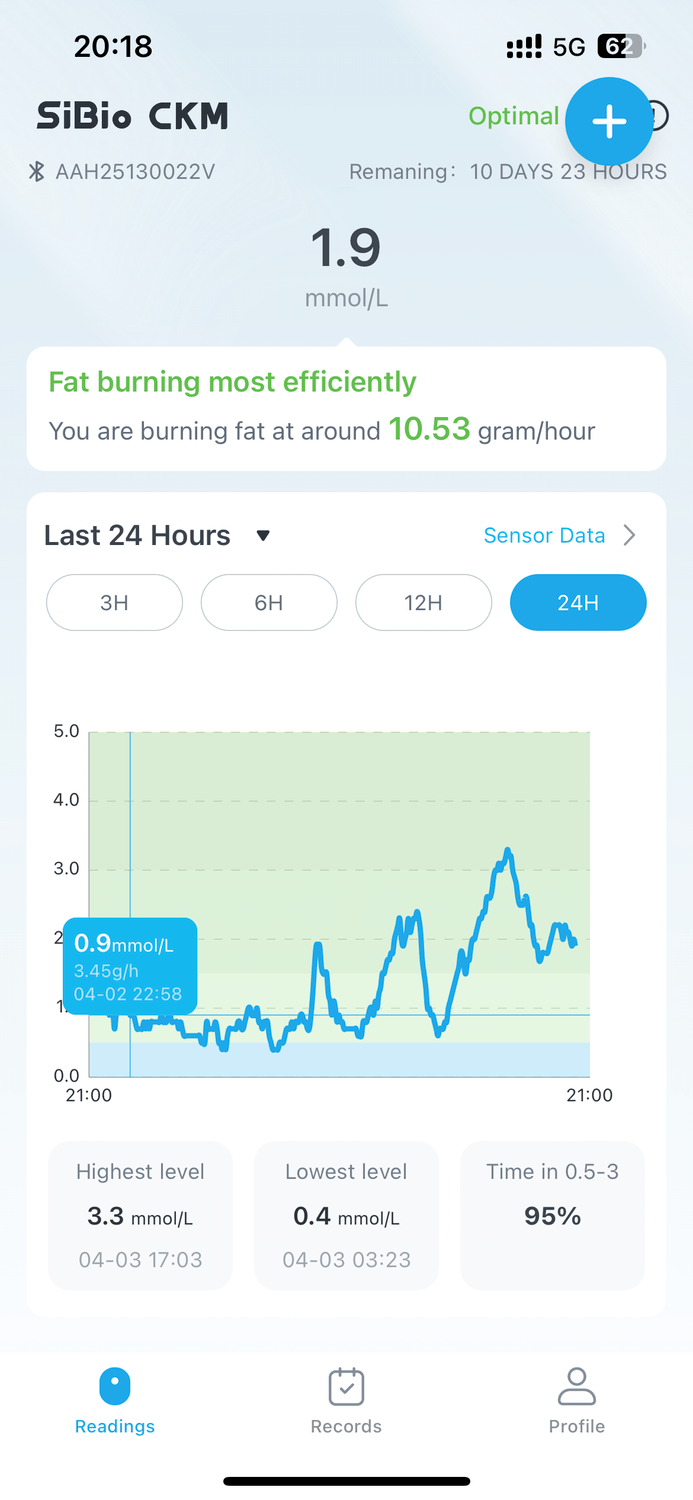Select the 6H time range
Screen dimensions: 693x1500
click(x=269, y=602)
